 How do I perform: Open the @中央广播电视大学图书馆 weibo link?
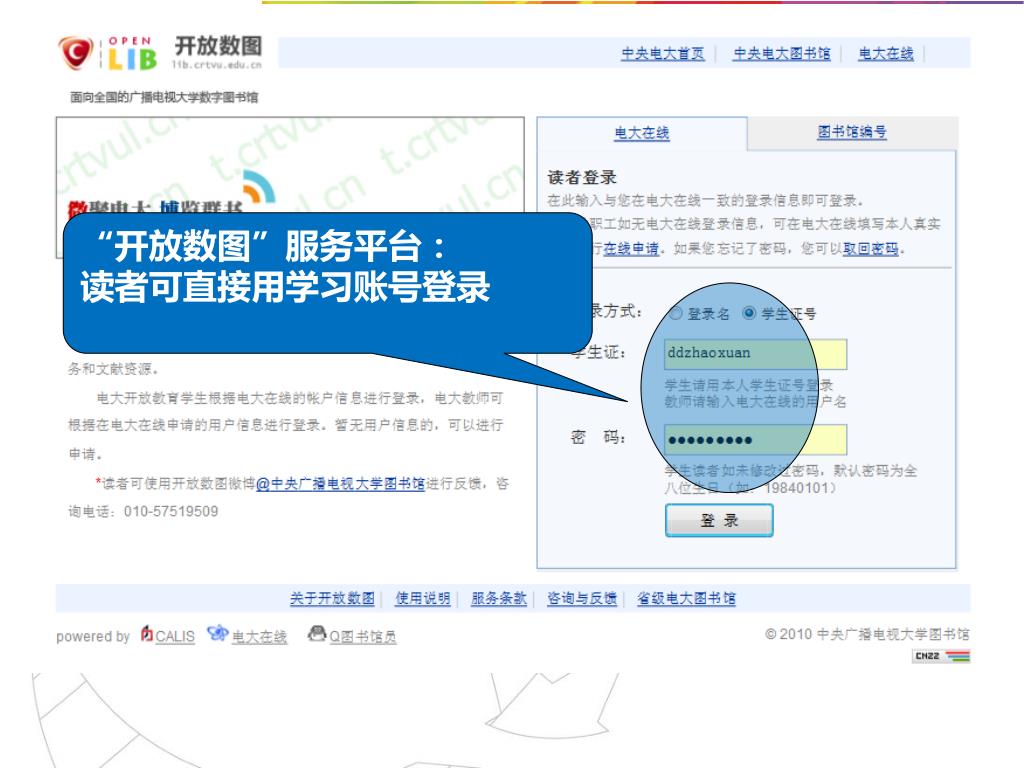(340, 484)
